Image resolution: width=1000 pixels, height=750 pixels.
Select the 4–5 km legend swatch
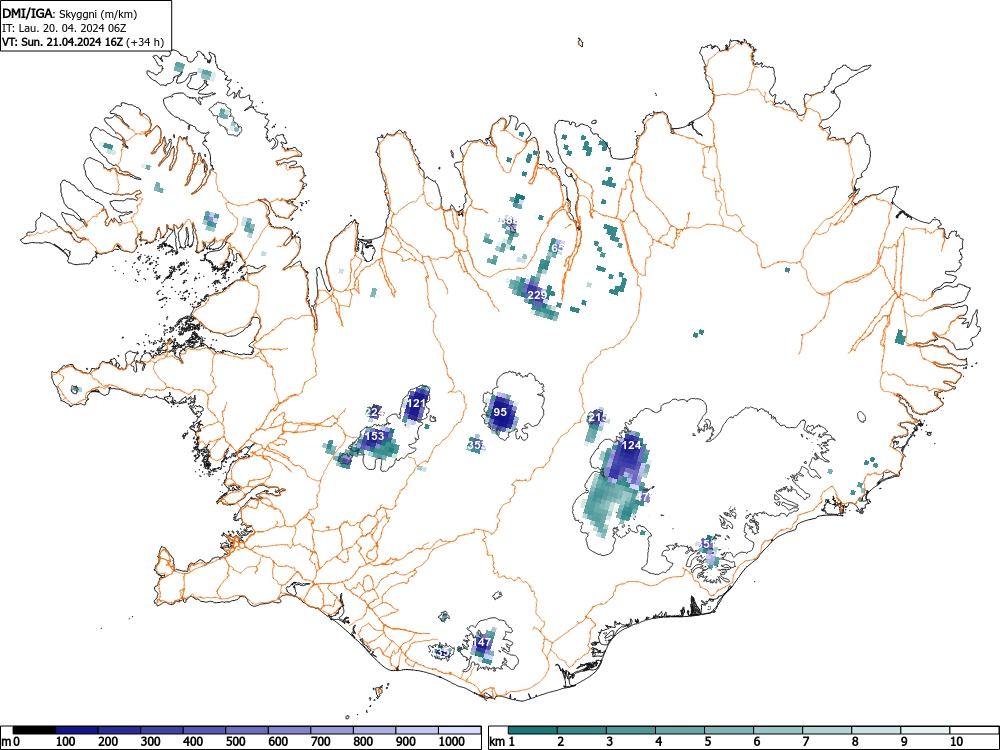click(680, 730)
